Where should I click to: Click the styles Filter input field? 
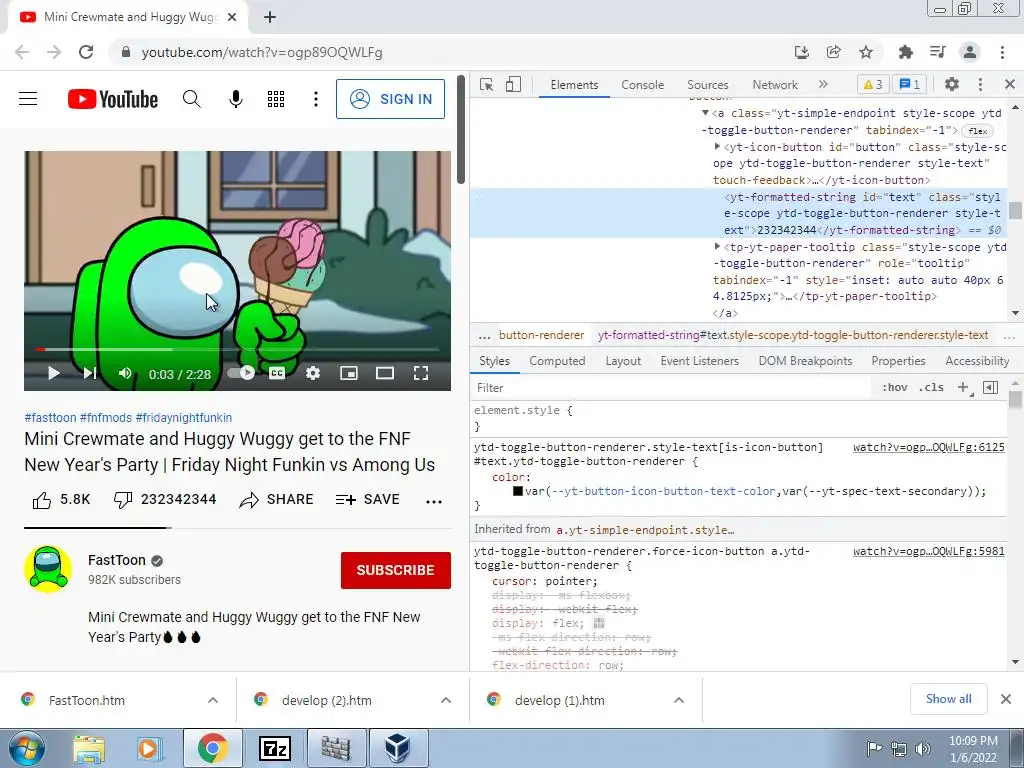(x=673, y=388)
